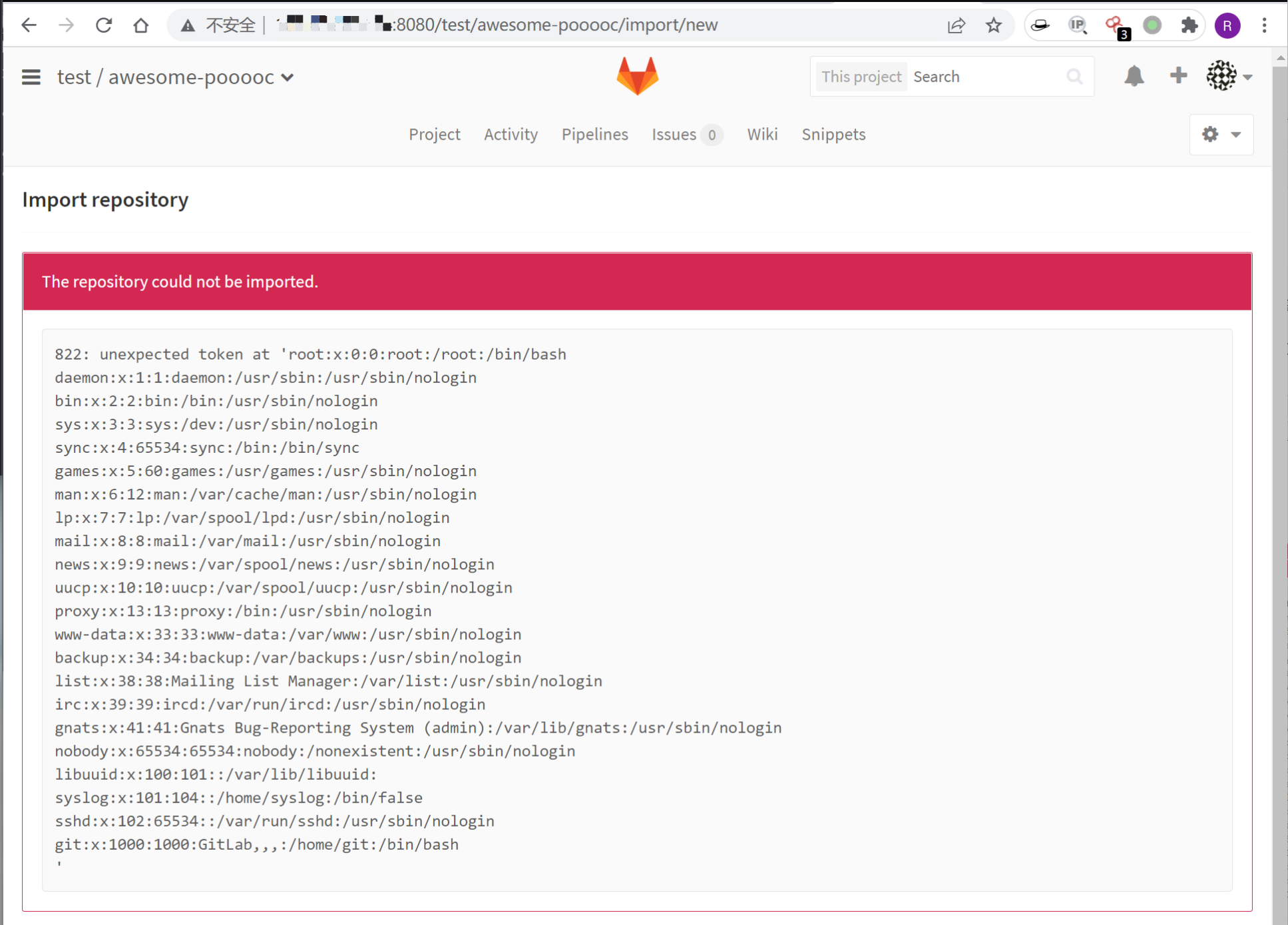Open the Wiki link
Viewport: 1288px width, 925px height.
[762, 135]
